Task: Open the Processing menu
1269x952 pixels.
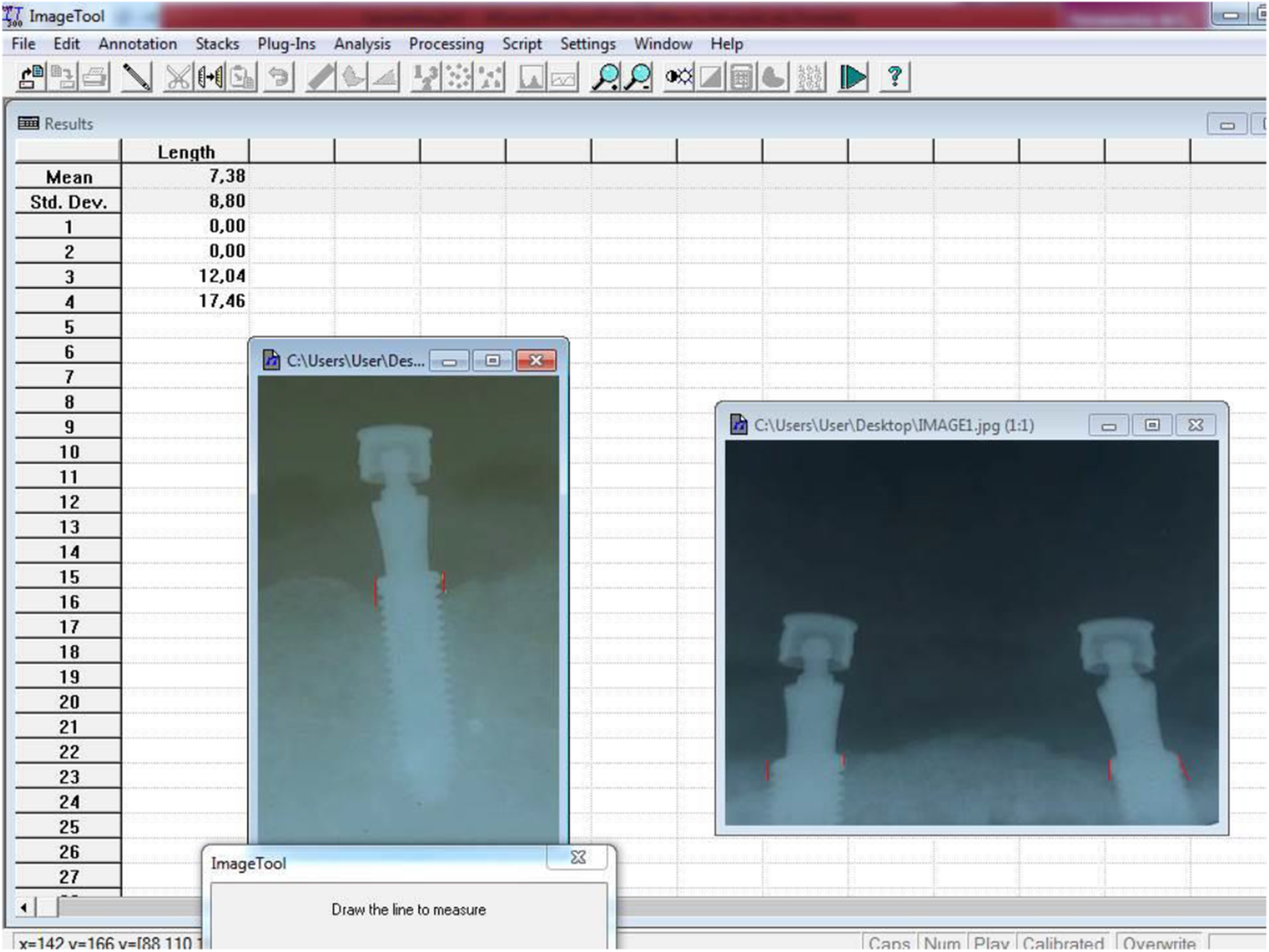Action: coord(447,44)
